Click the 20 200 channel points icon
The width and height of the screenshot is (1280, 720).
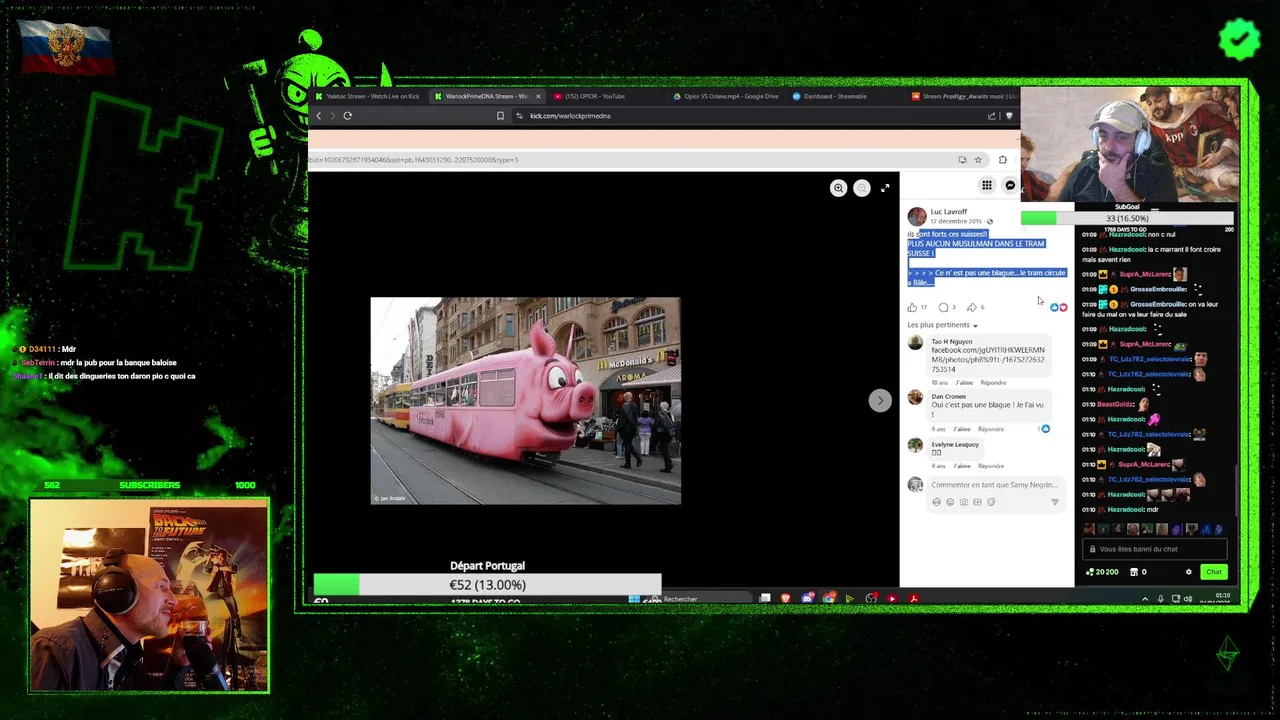click(1090, 572)
